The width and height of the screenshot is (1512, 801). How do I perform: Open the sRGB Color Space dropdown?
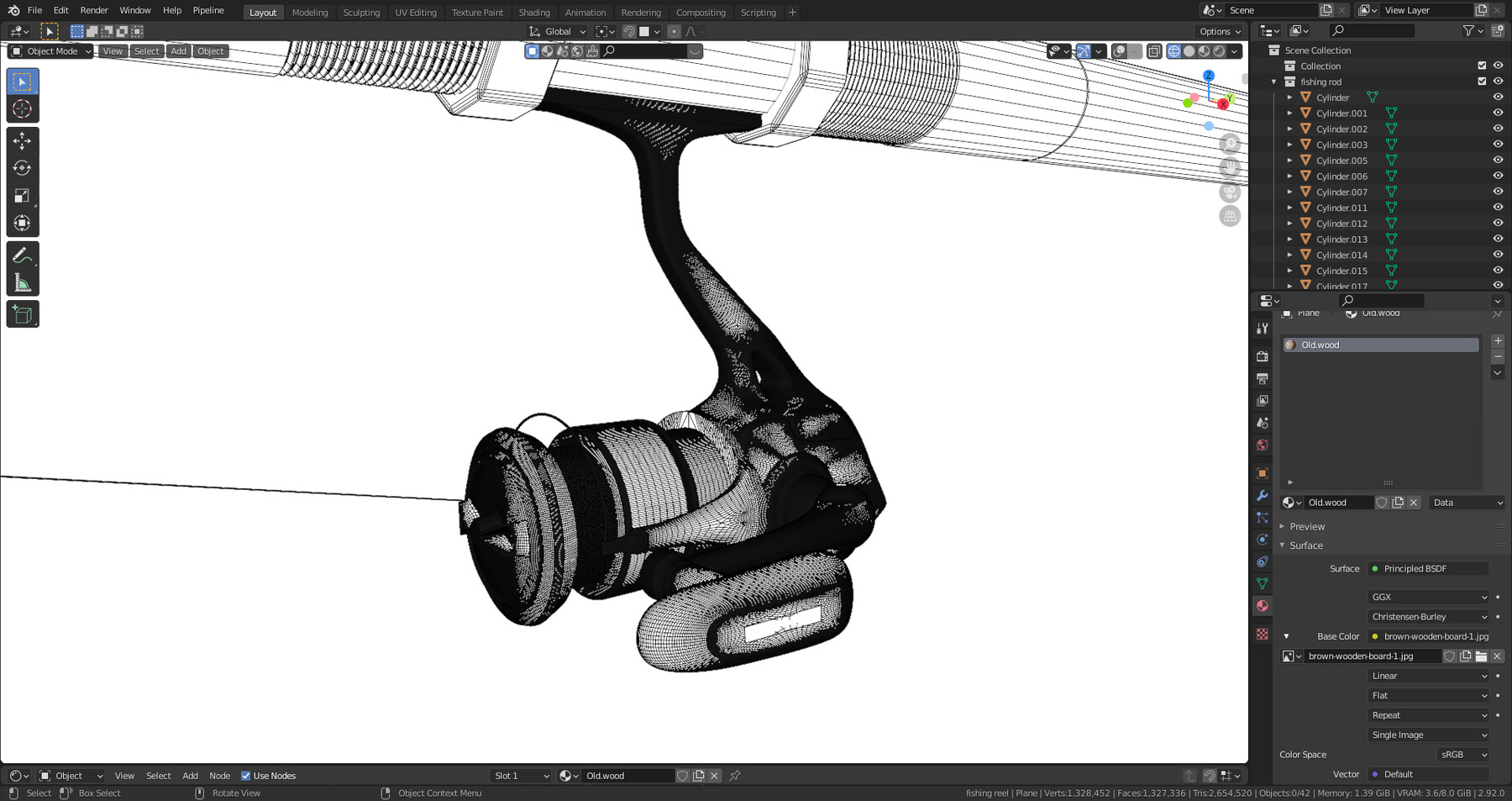tap(1462, 754)
